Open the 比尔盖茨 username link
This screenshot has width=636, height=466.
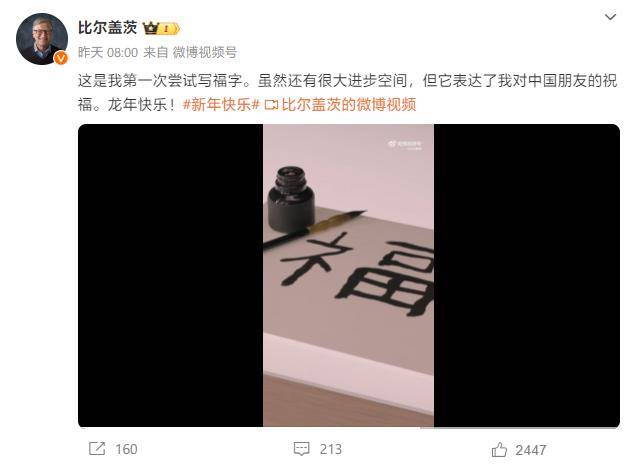click(x=107, y=28)
